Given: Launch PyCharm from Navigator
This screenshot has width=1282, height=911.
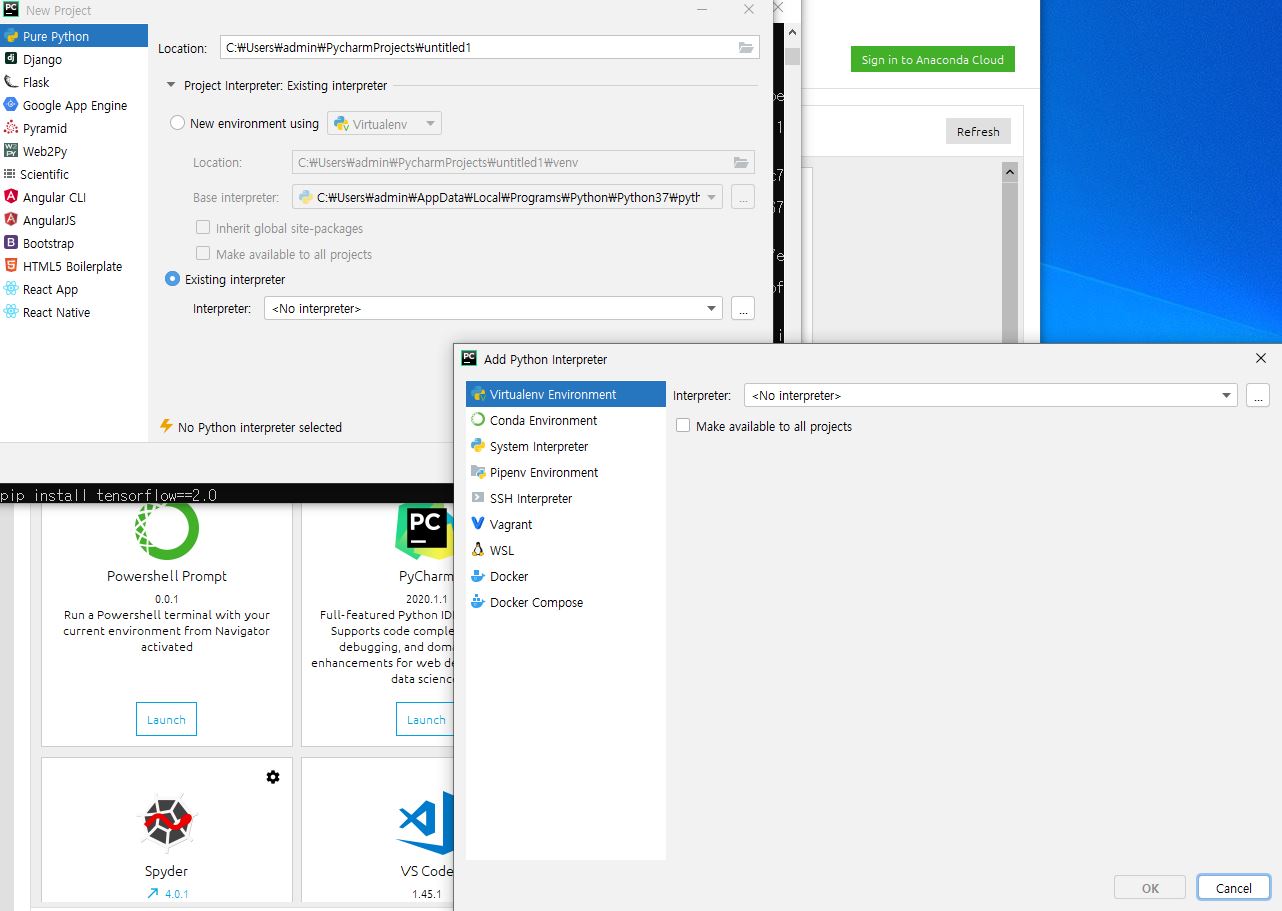Looking at the screenshot, I should click(x=426, y=719).
